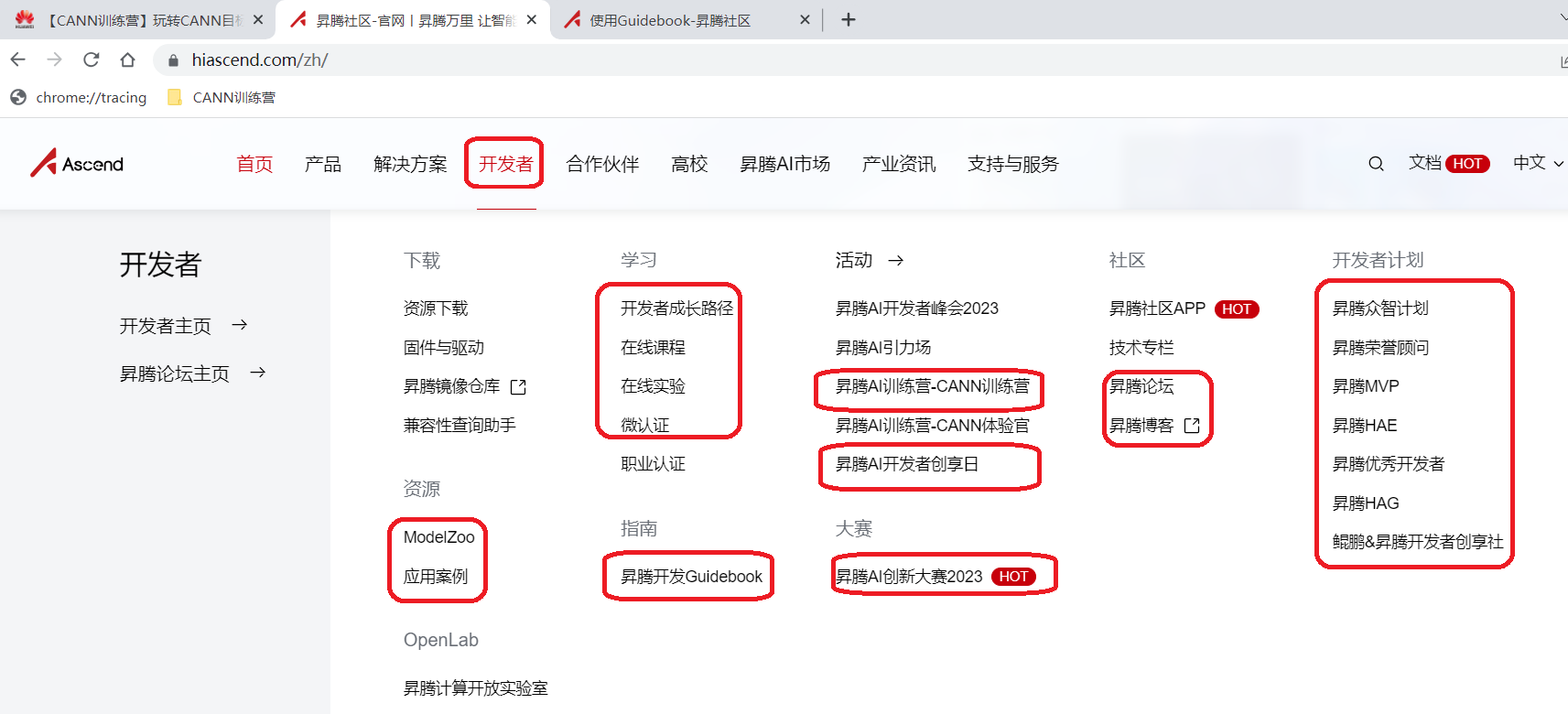The image size is (1568, 714).
Task: Click the arrow next to 昇腾论坛主页
Action: point(258,373)
